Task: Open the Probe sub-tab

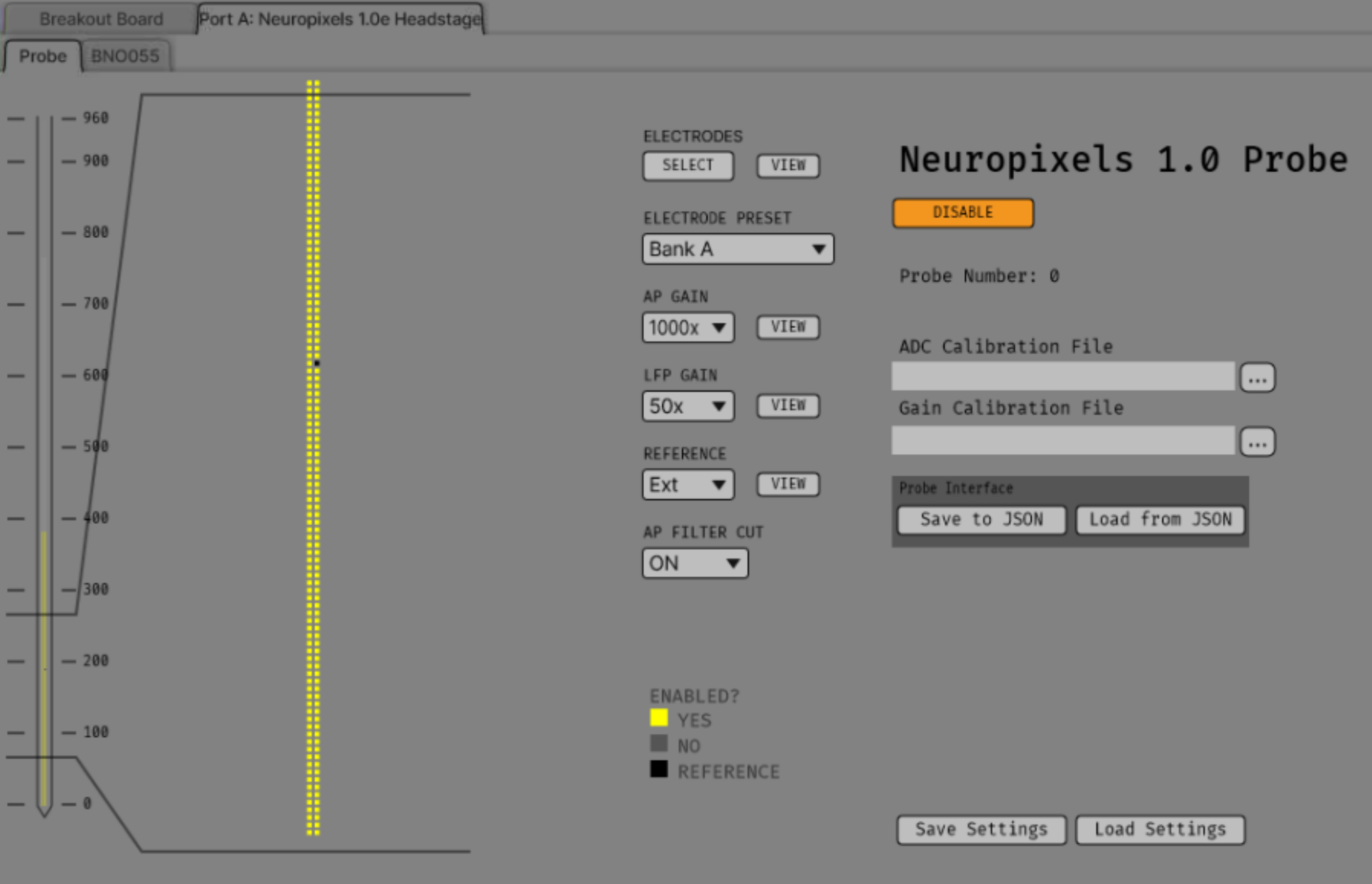Action: tap(43, 56)
